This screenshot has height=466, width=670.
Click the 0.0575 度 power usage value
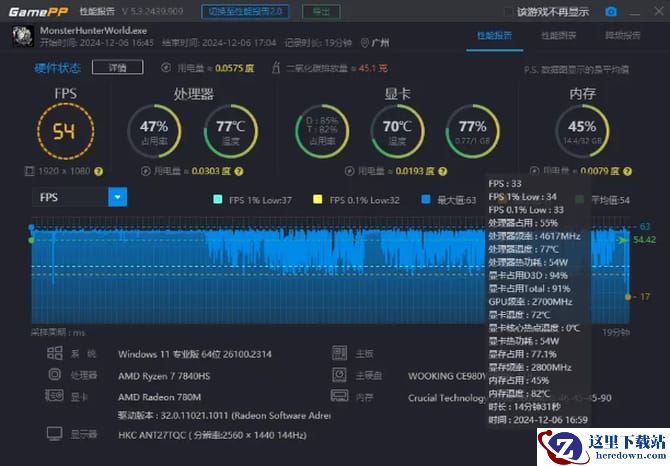(235, 68)
